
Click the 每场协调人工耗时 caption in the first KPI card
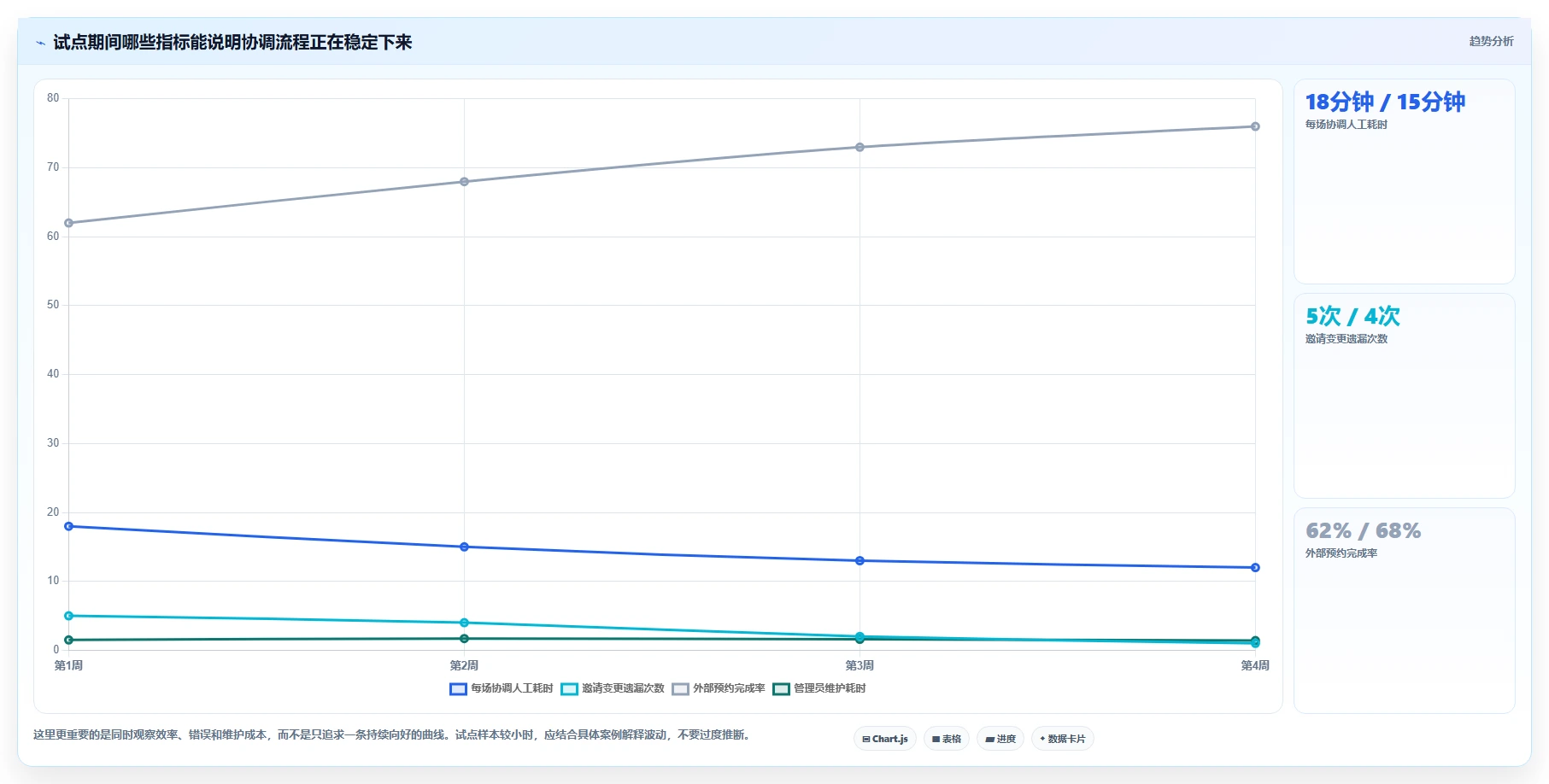(1346, 125)
